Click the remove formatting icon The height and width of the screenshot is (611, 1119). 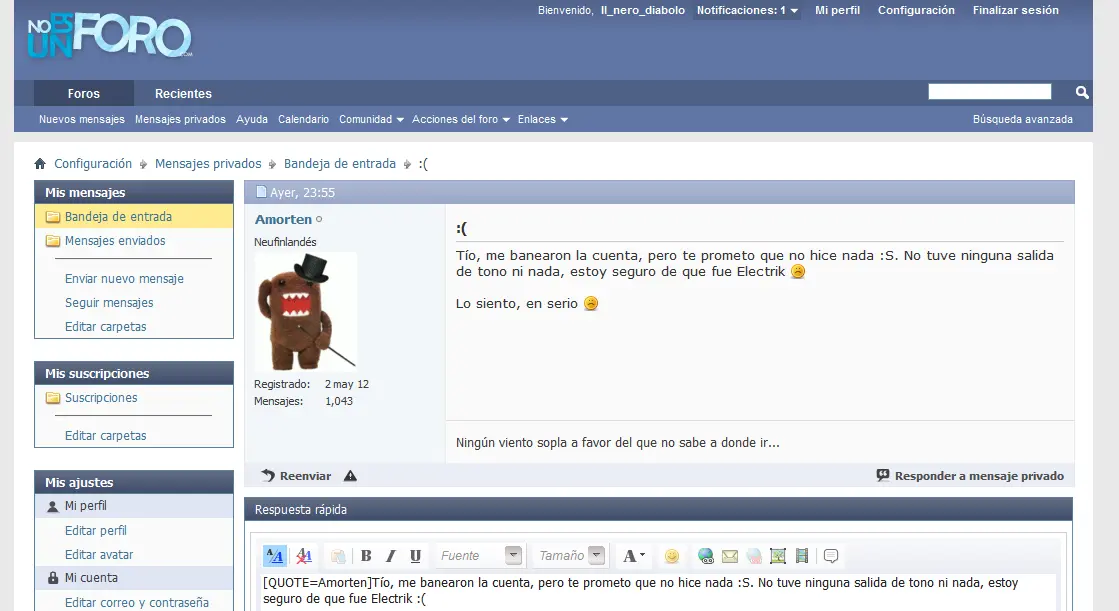pyautogui.click(x=304, y=555)
